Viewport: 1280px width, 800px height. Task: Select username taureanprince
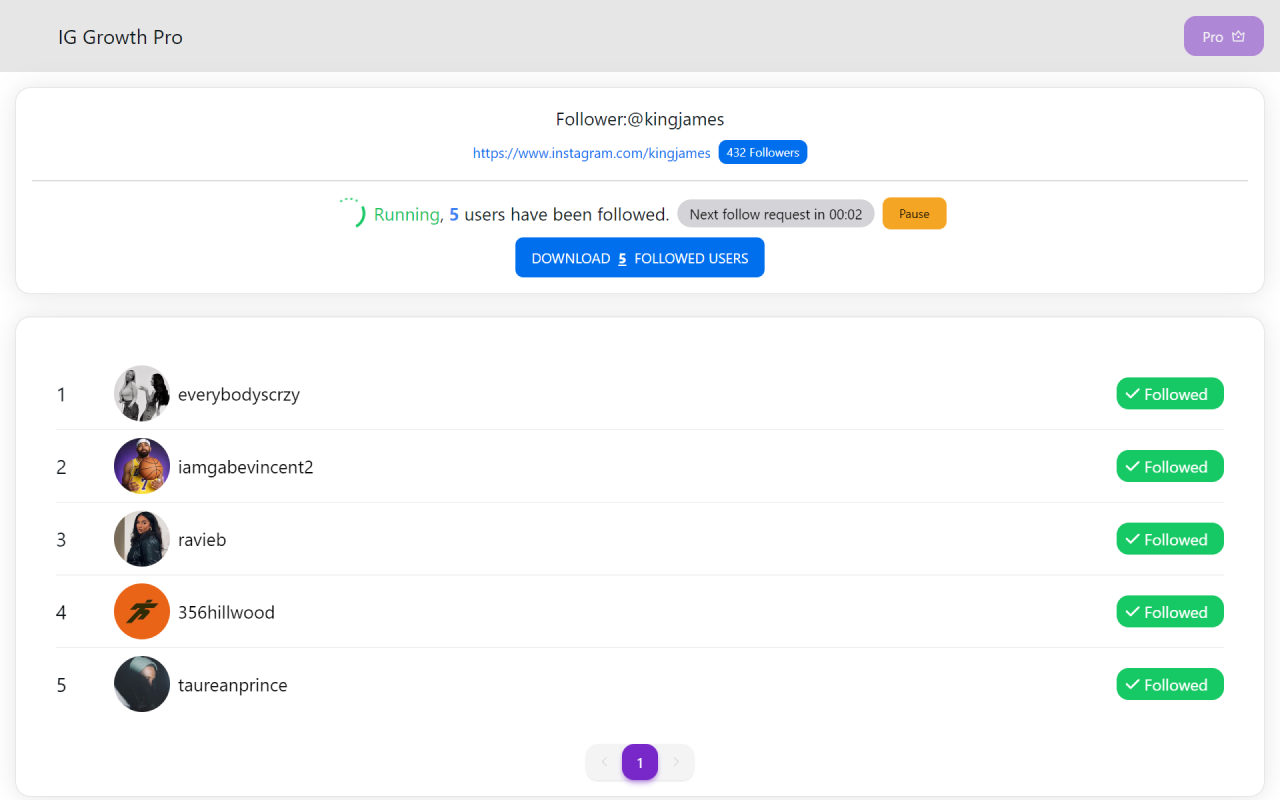tap(233, 685)
